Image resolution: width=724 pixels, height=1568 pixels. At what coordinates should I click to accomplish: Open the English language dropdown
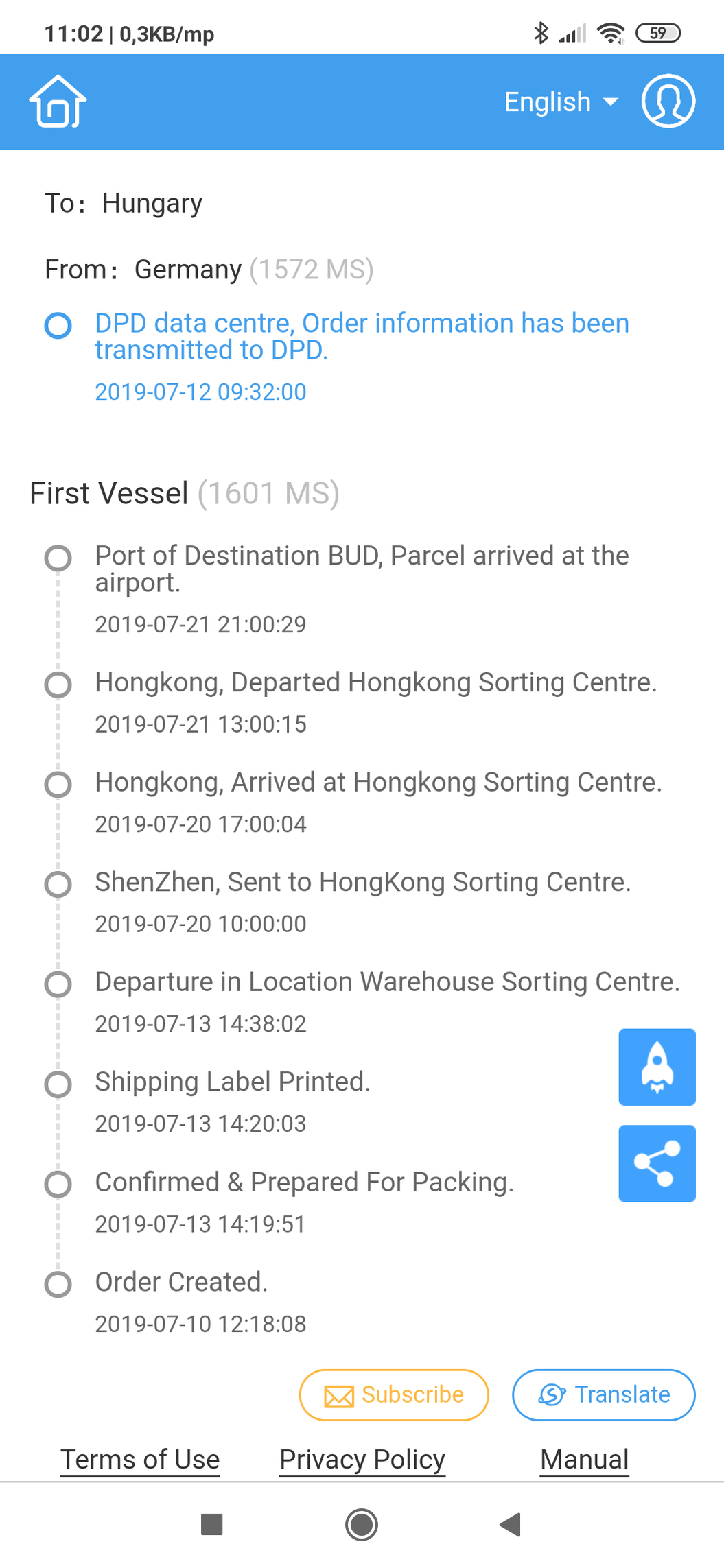tap(561, 102)
